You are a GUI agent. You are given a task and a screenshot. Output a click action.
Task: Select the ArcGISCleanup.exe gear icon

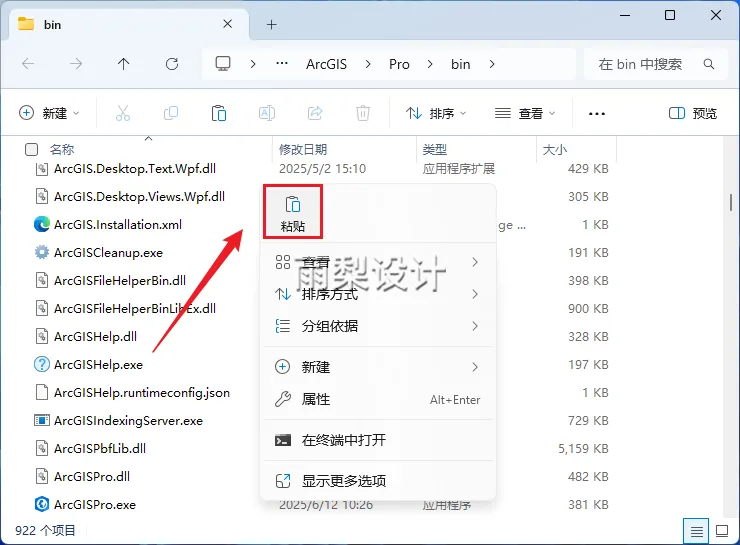(x=42, y=252)
